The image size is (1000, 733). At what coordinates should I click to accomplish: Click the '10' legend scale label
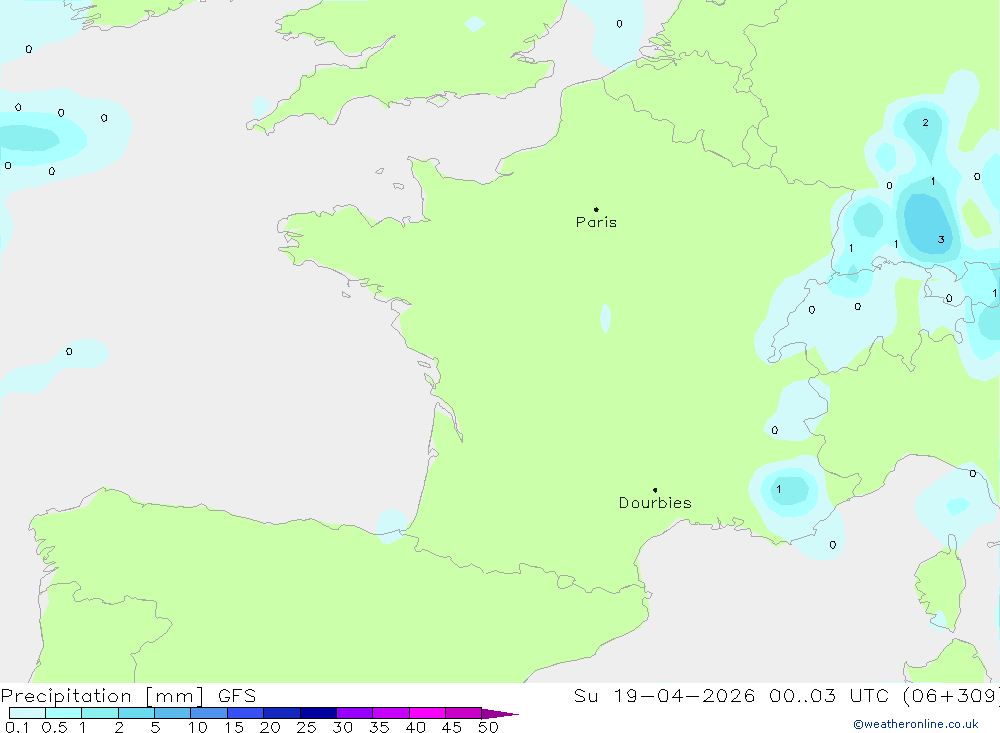198,727
